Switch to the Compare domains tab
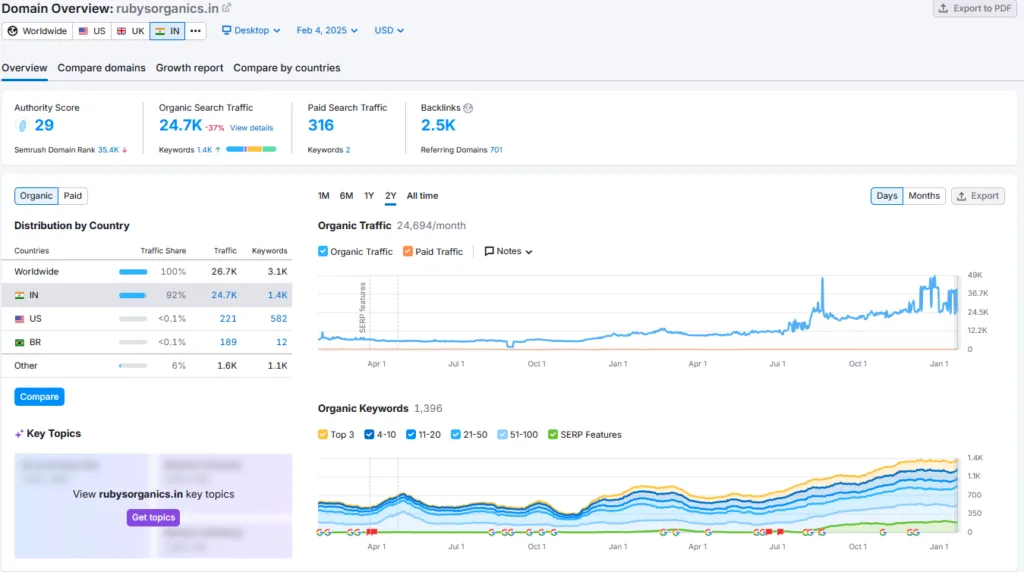 pyautogui.click(x=101, y=68)
